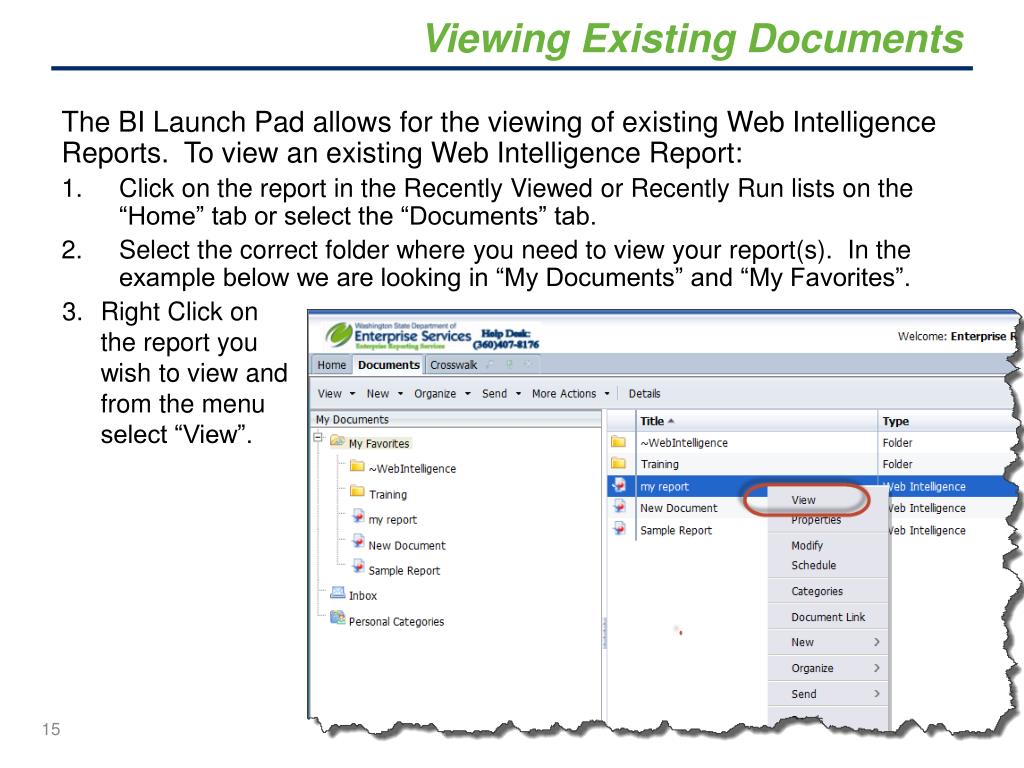Screen dimensions: 1024x768
Task: Select My Favorites label in tree
Action: 379,443
